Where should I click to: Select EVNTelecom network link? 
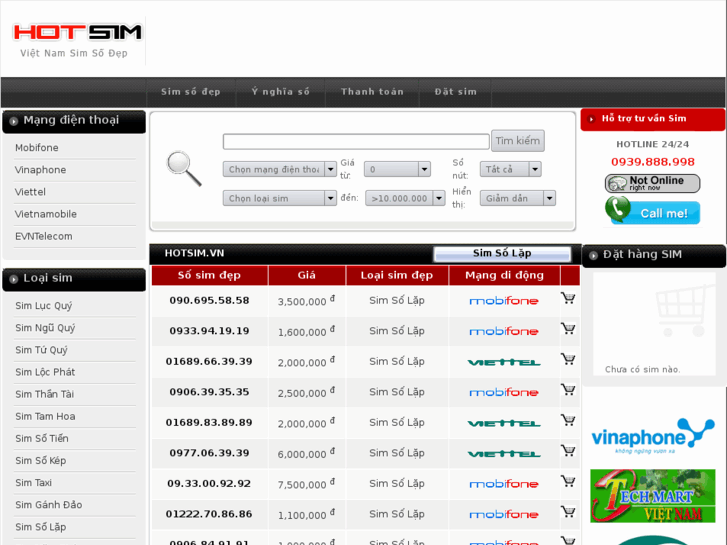click(x=44, y=237)
